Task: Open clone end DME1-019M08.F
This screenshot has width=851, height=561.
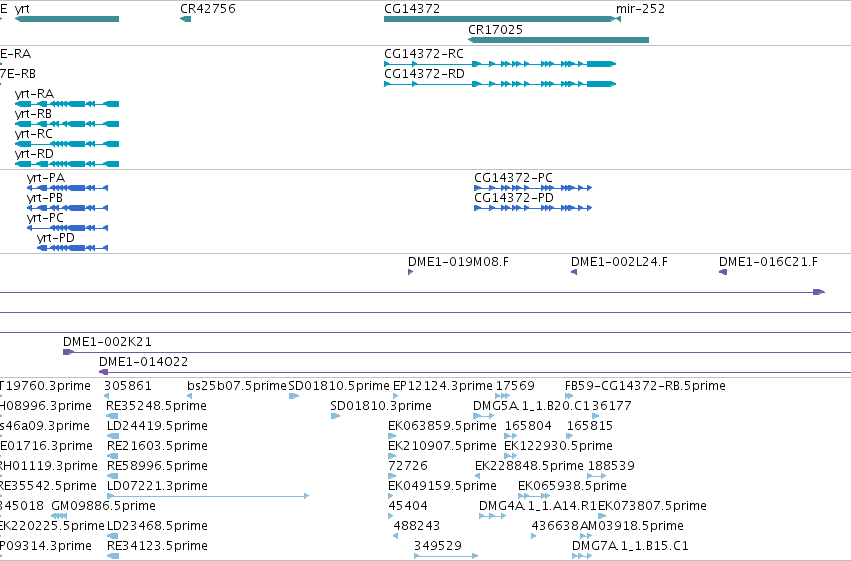Action: [411, 272]
